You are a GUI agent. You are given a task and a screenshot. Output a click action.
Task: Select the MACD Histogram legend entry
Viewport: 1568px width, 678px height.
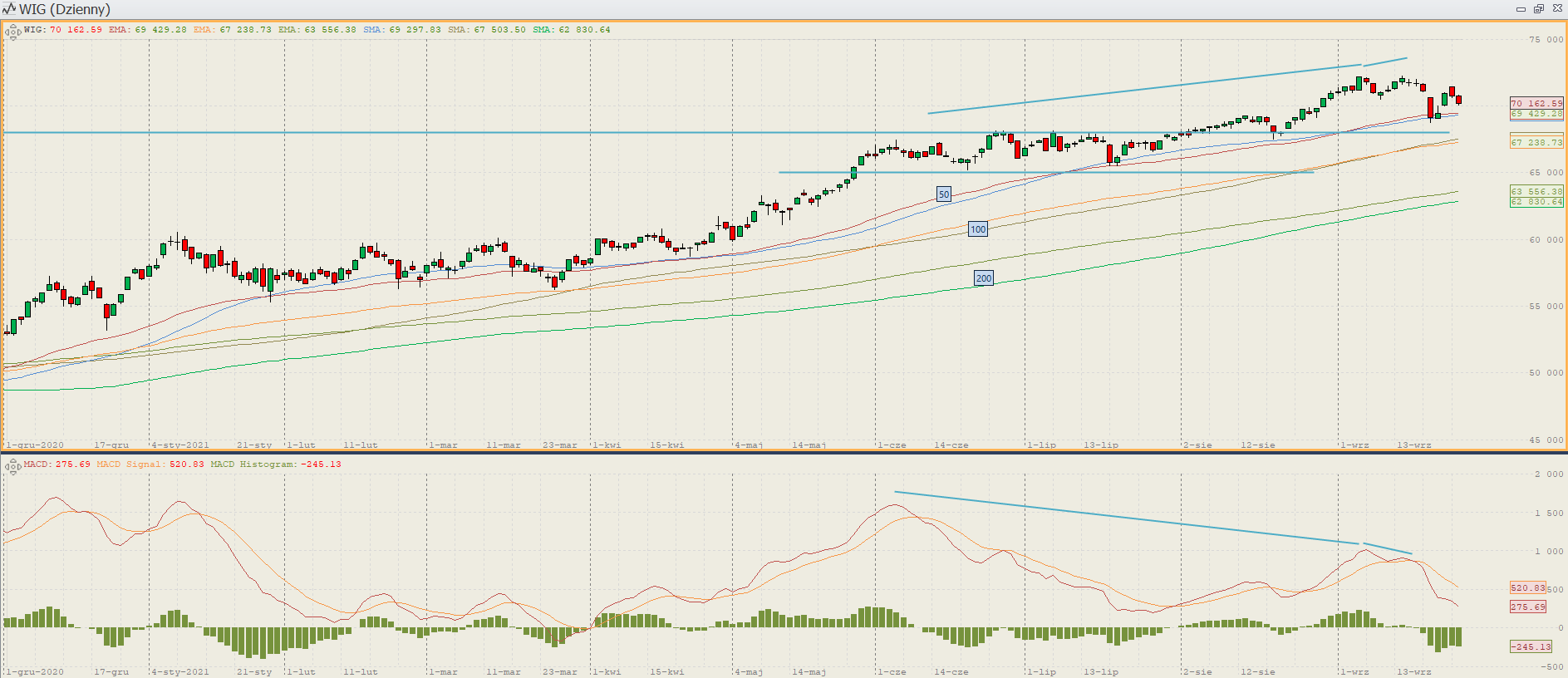275,464
